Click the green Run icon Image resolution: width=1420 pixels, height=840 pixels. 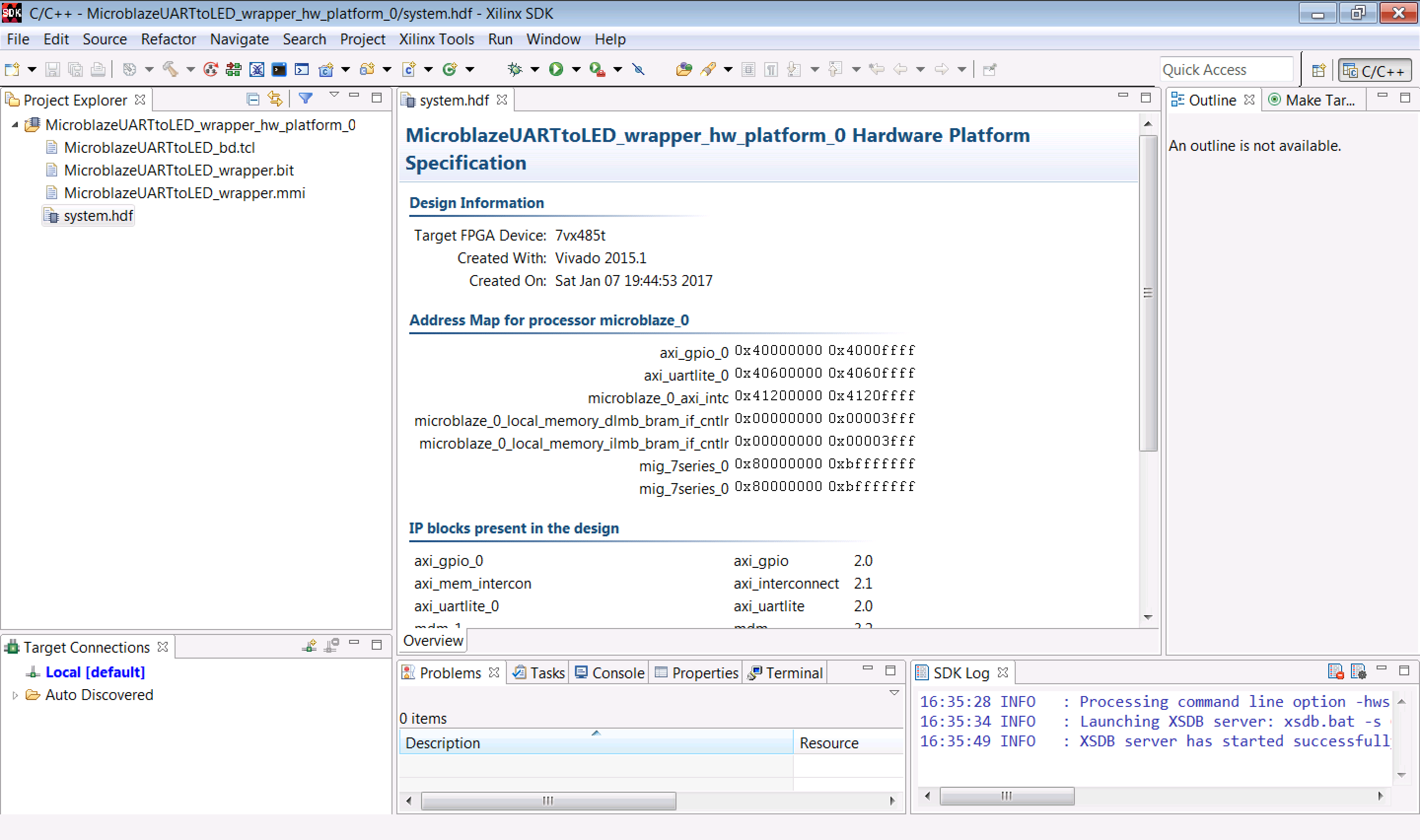click(556, 70)
